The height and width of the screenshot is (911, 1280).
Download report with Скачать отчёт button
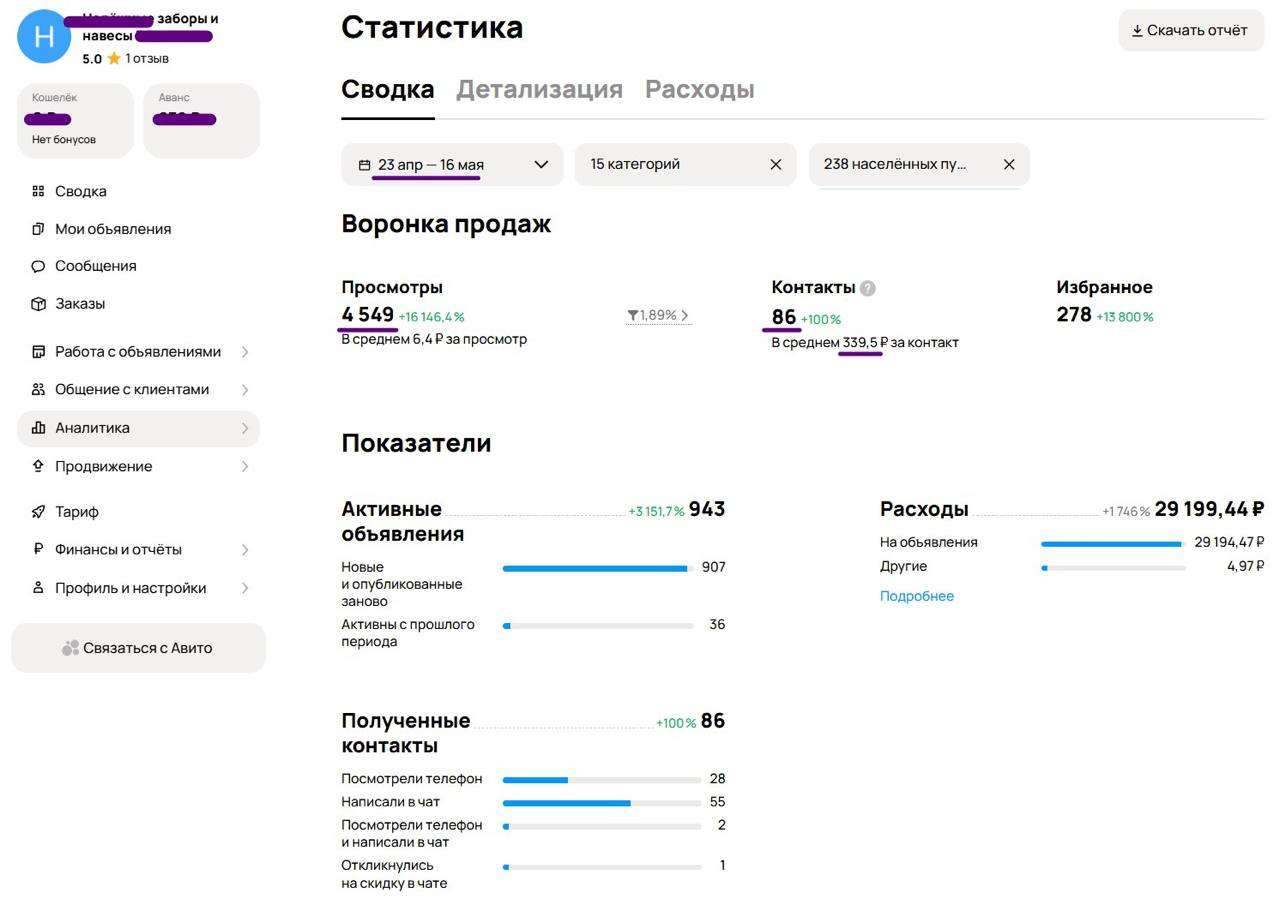click(1190, 31)
